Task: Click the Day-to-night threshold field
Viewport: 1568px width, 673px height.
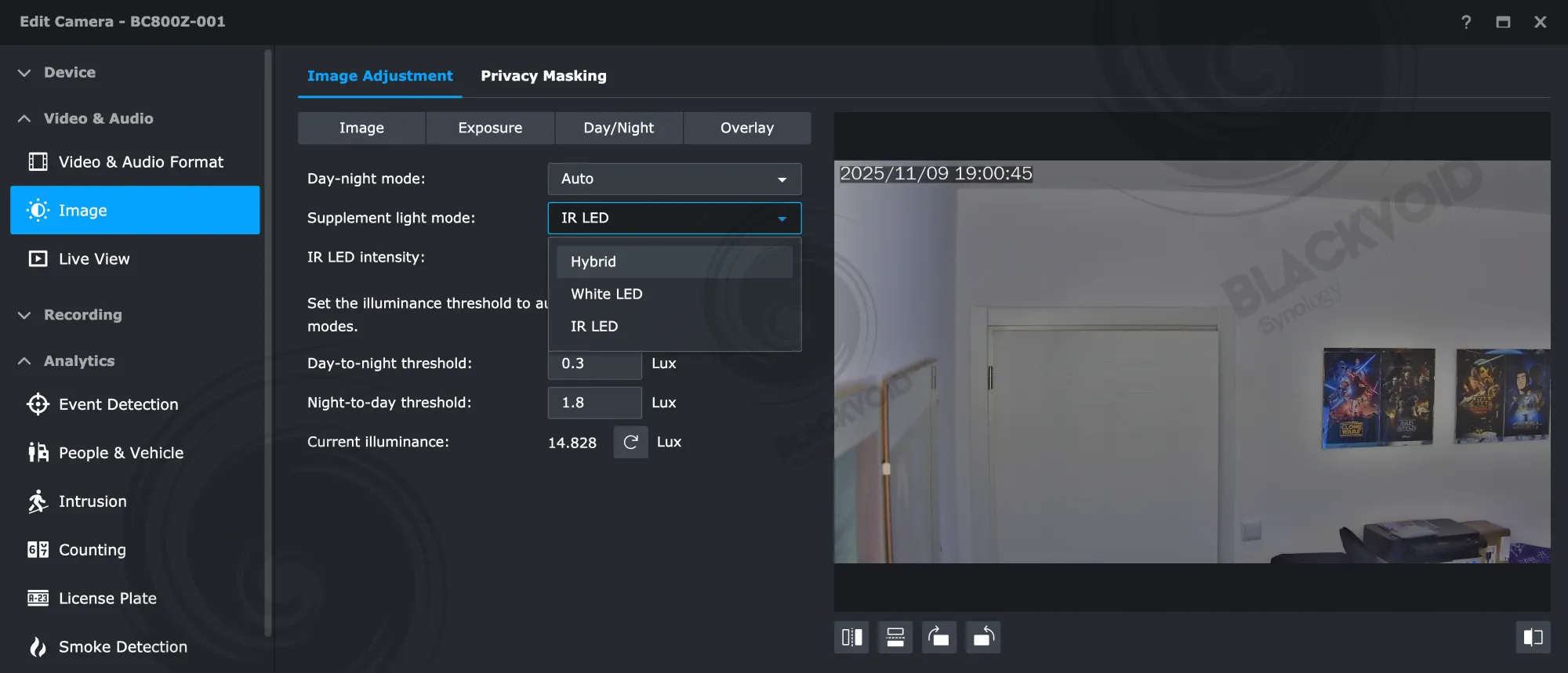Action: coord(594,365)
